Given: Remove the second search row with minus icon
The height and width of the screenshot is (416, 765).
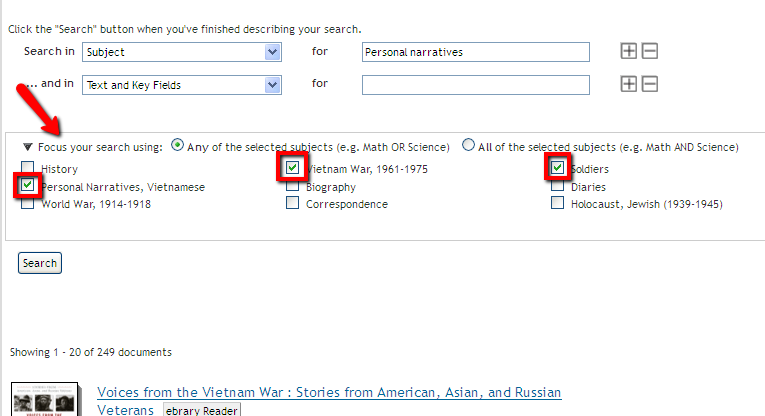Looking at the screenshot, I should [650, 84].
